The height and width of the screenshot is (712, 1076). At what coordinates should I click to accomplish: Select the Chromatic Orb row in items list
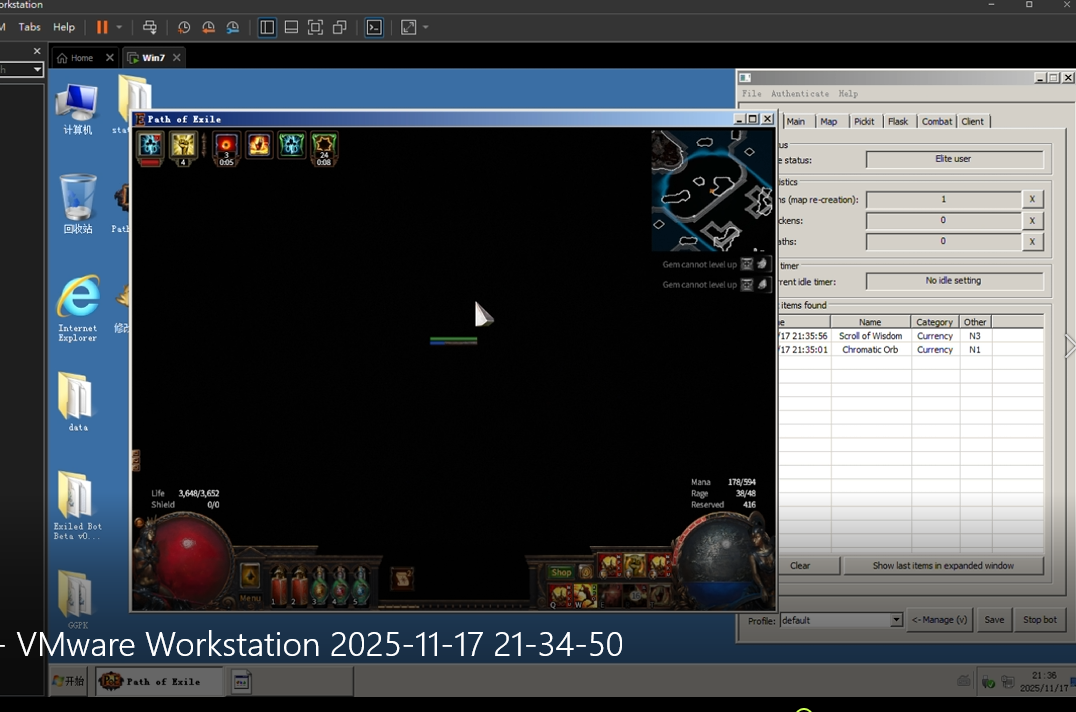coord(869,350)
